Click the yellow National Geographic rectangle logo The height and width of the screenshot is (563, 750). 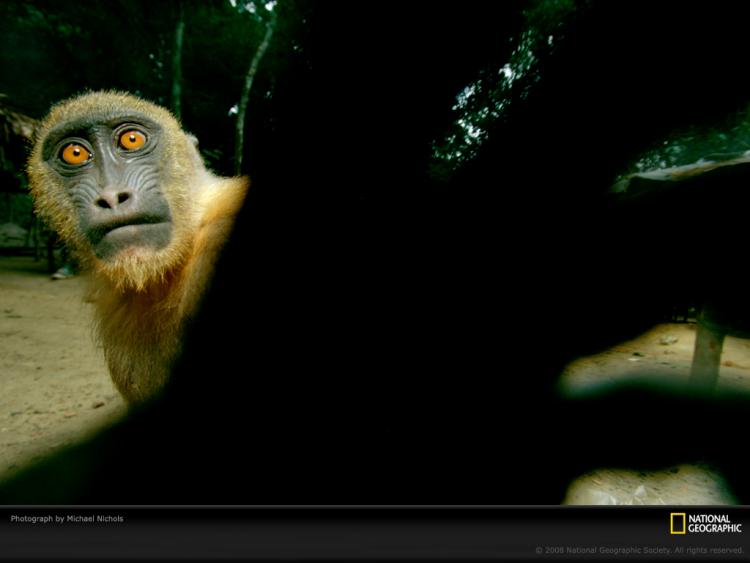[677, 523]
